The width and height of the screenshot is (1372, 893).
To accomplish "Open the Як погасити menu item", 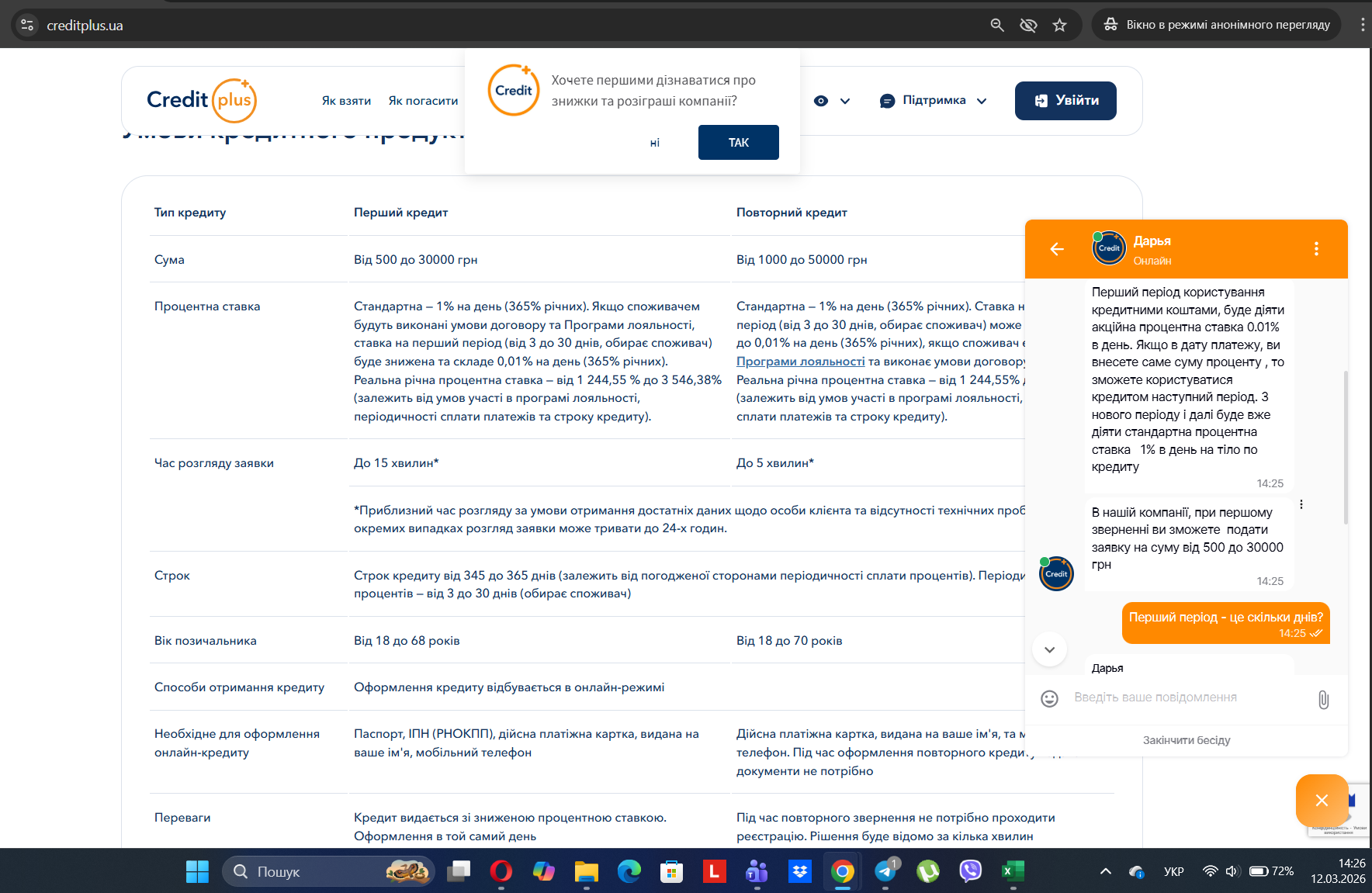I will 423,101.
